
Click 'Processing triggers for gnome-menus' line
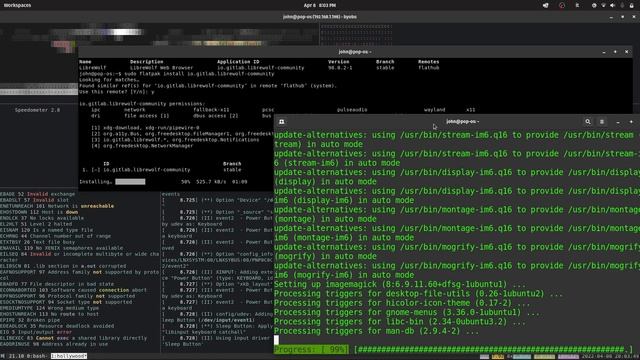click(407, 313)
